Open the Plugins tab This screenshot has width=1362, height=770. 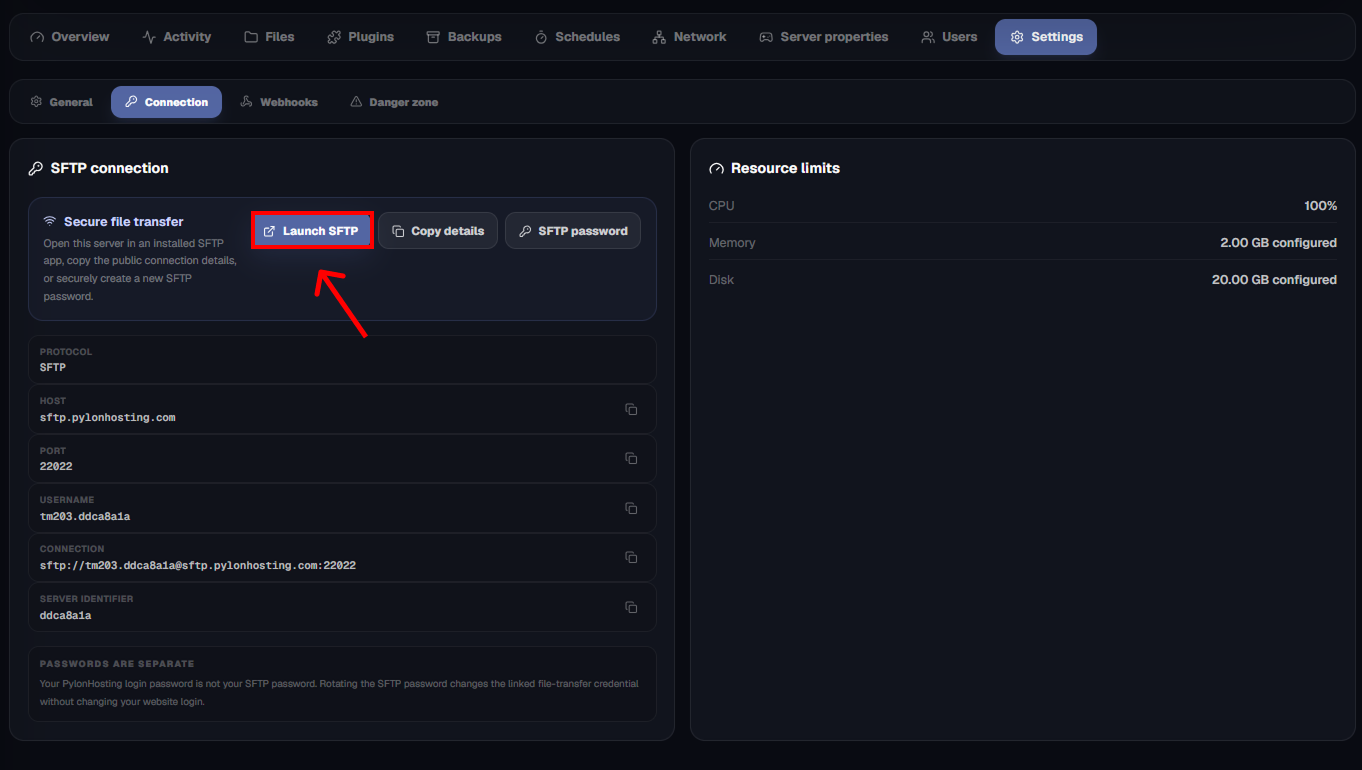coord(360,37)
